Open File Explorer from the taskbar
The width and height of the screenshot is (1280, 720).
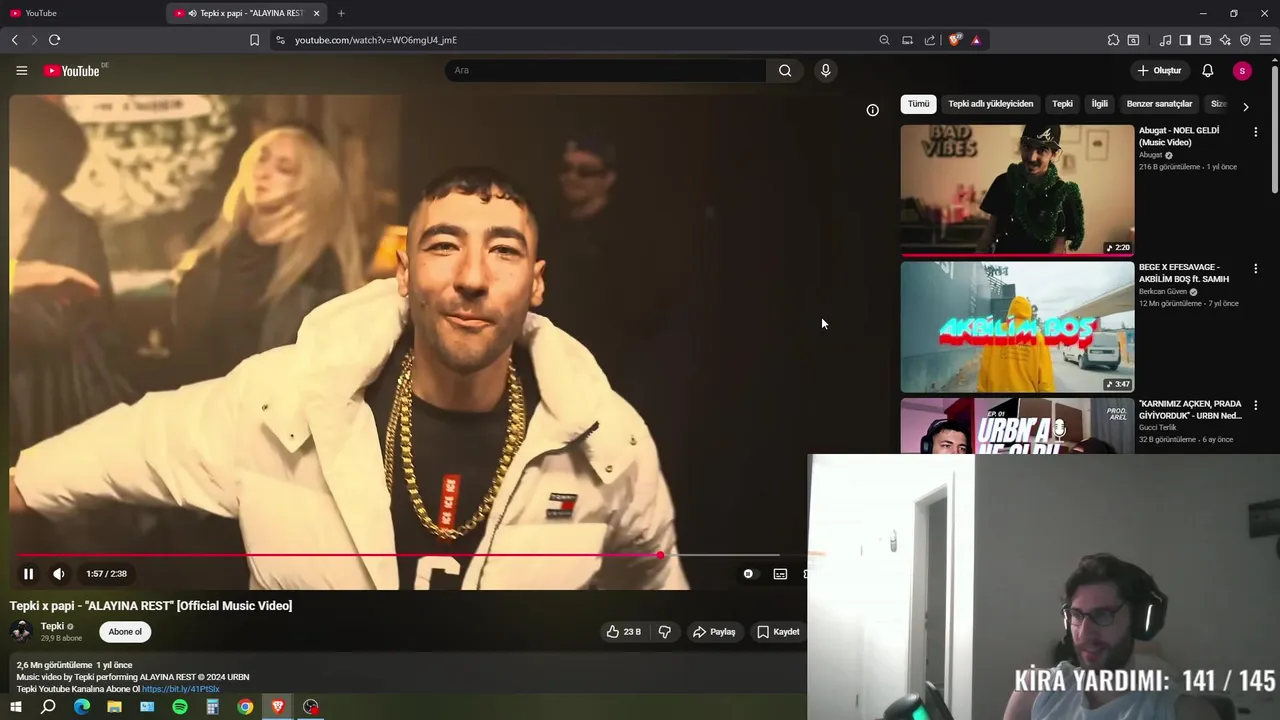(x=114, y=707)
